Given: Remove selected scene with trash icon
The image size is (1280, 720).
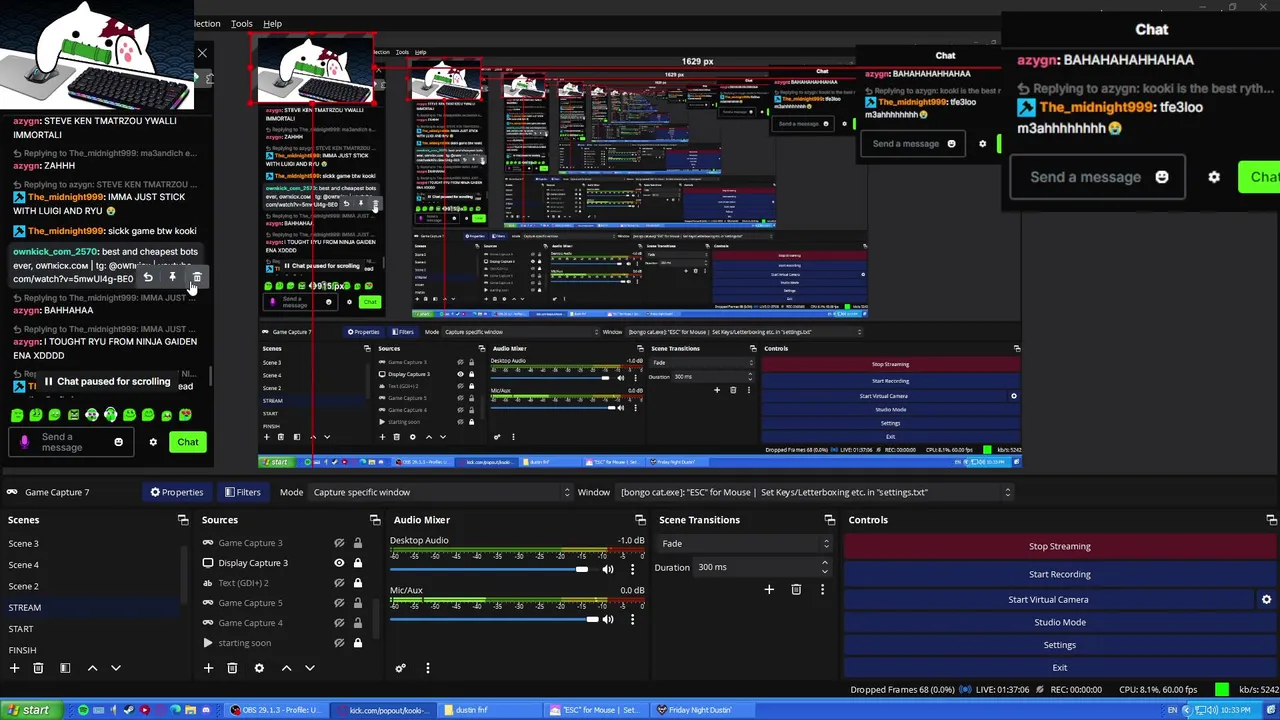Looking at the screenshot, I should [38, 668].
